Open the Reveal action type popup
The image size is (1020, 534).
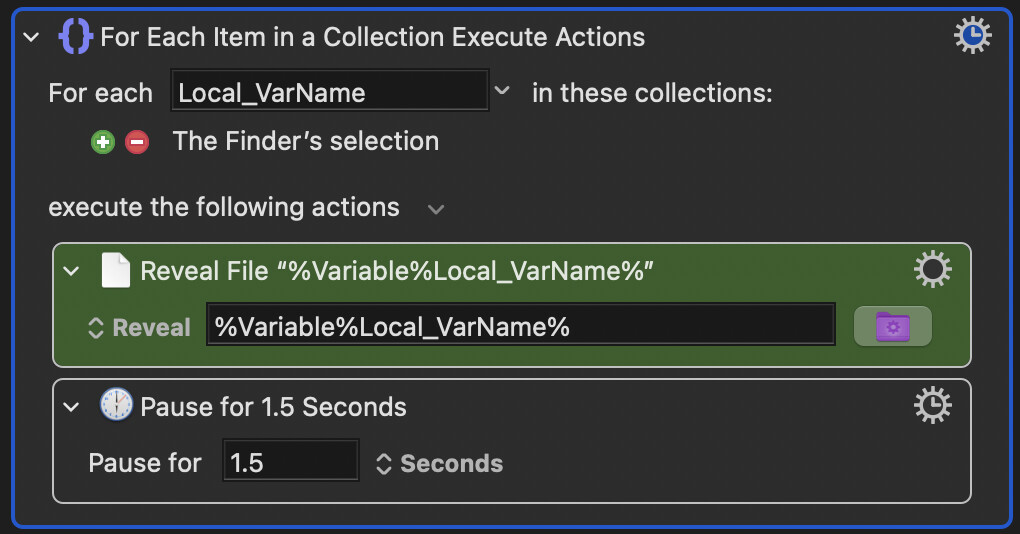pos(139,328)
